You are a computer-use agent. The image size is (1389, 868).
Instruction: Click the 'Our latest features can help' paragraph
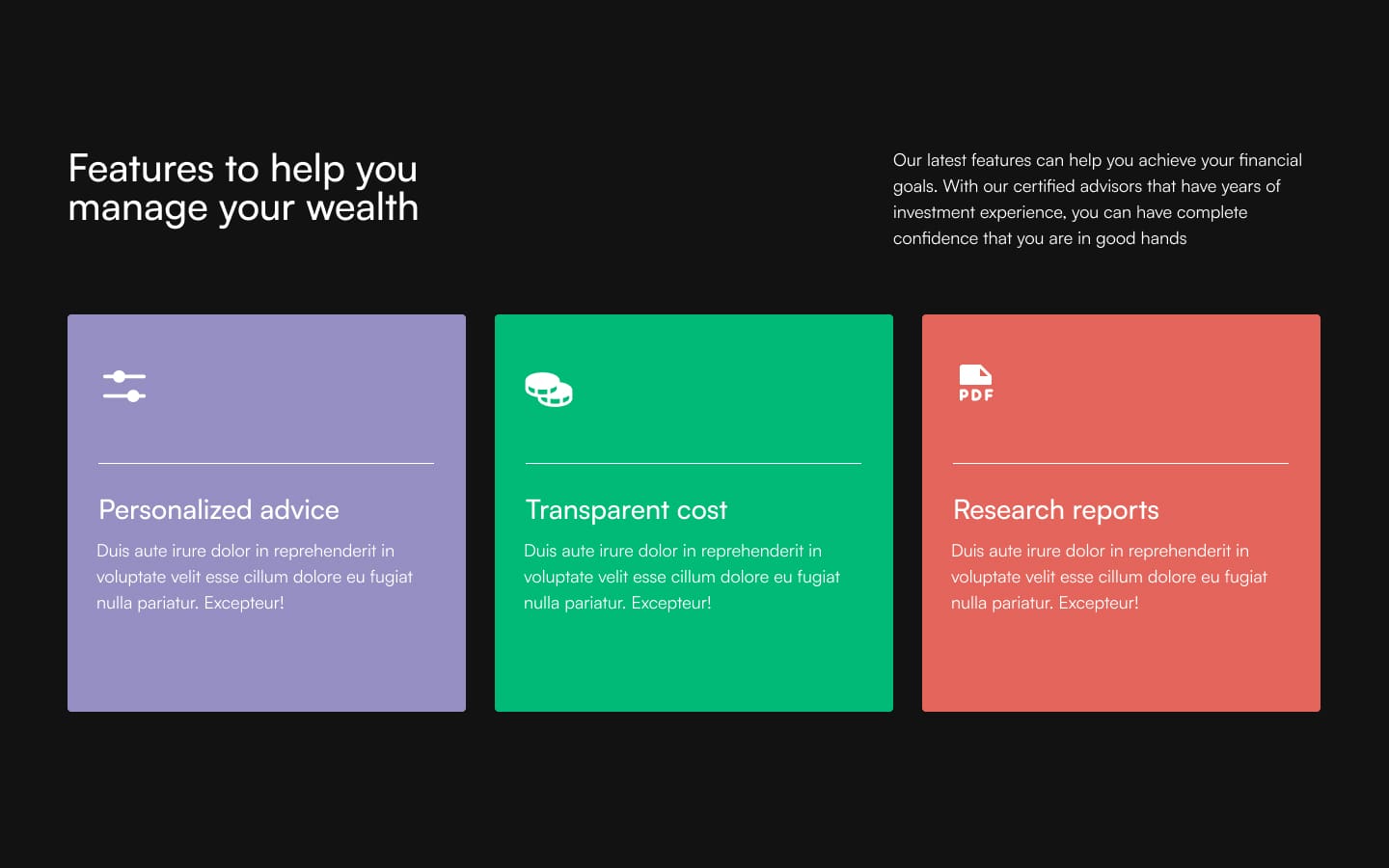(1098, 199)
